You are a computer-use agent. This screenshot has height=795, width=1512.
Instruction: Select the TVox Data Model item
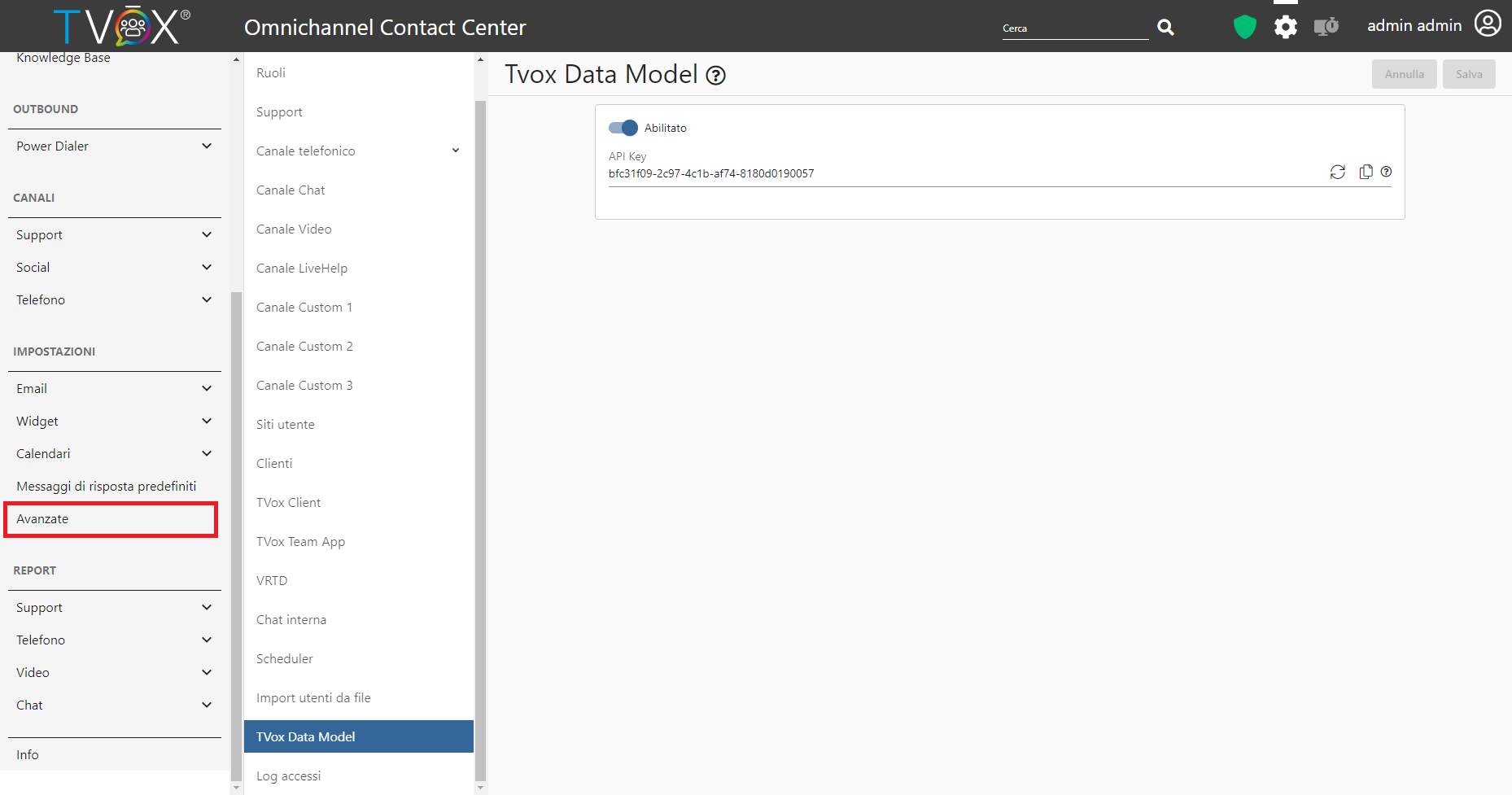(359, 736)
